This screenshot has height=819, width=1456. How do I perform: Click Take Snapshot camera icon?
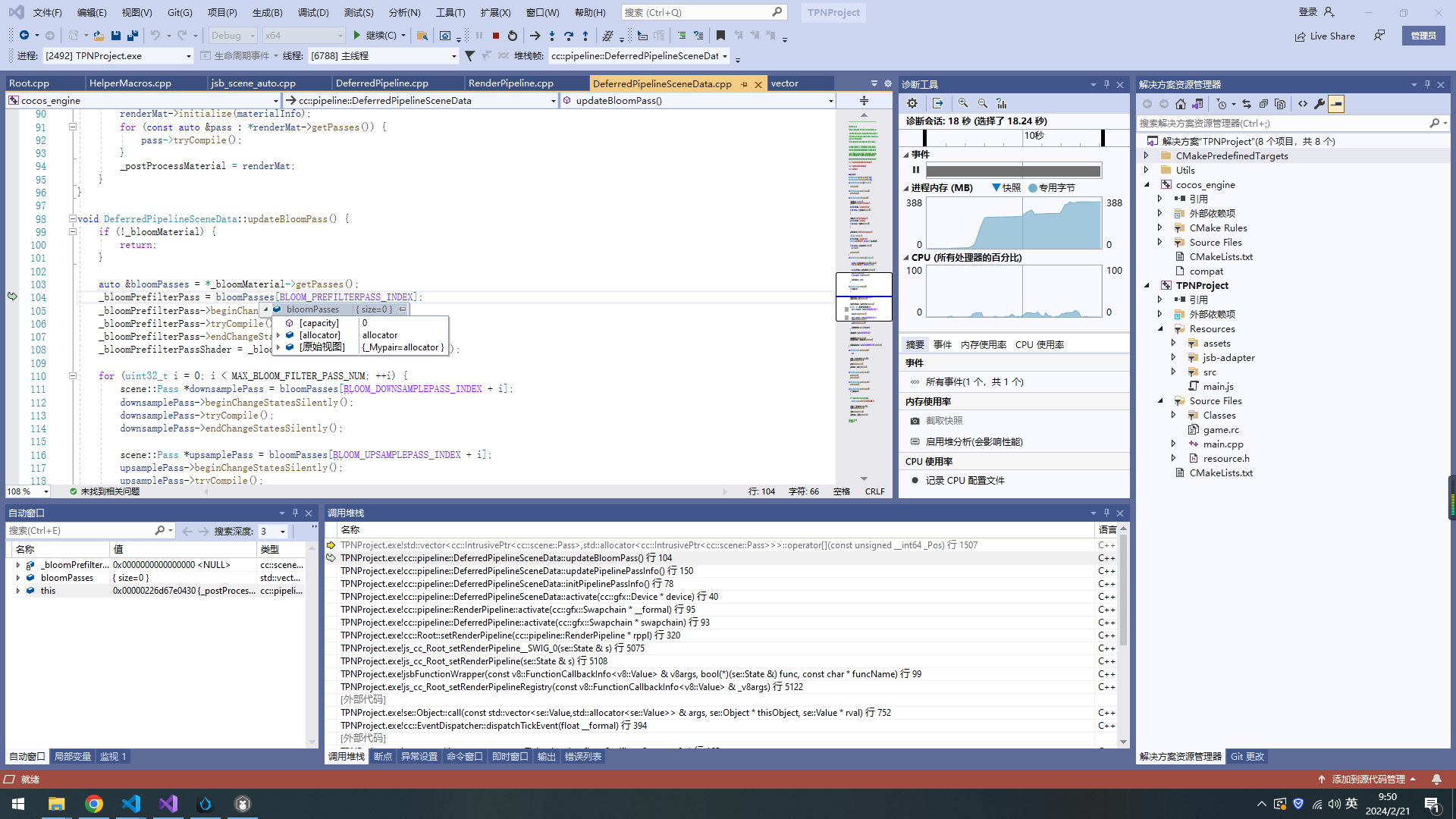click(915, 421)
